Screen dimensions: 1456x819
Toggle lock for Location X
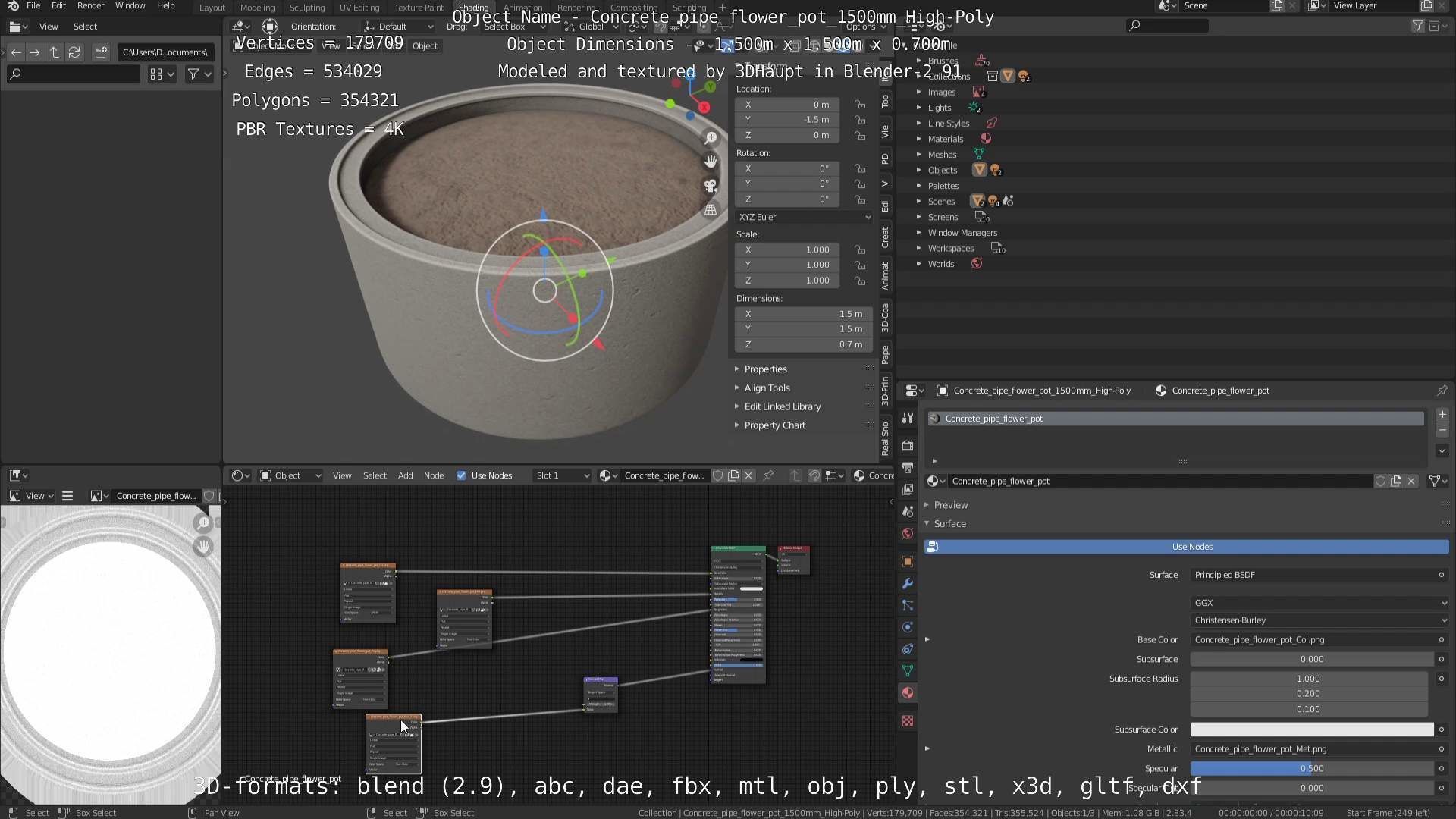tap(860, 105)
